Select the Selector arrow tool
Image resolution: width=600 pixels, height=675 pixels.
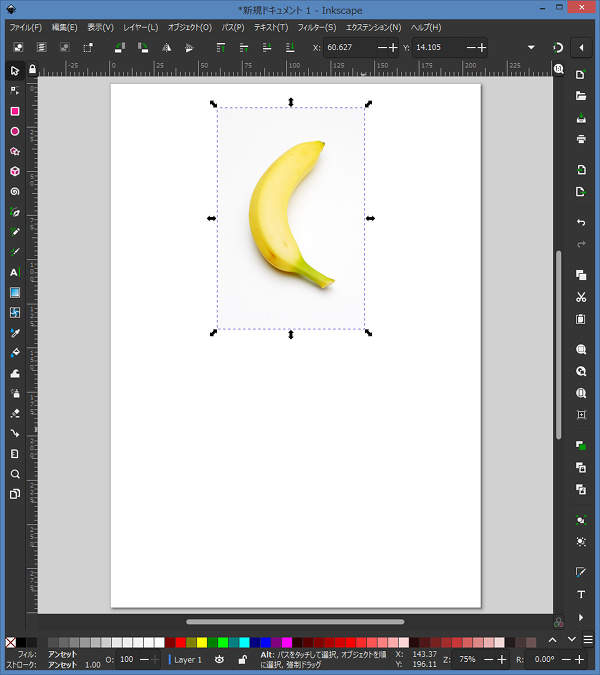(15, 71)
